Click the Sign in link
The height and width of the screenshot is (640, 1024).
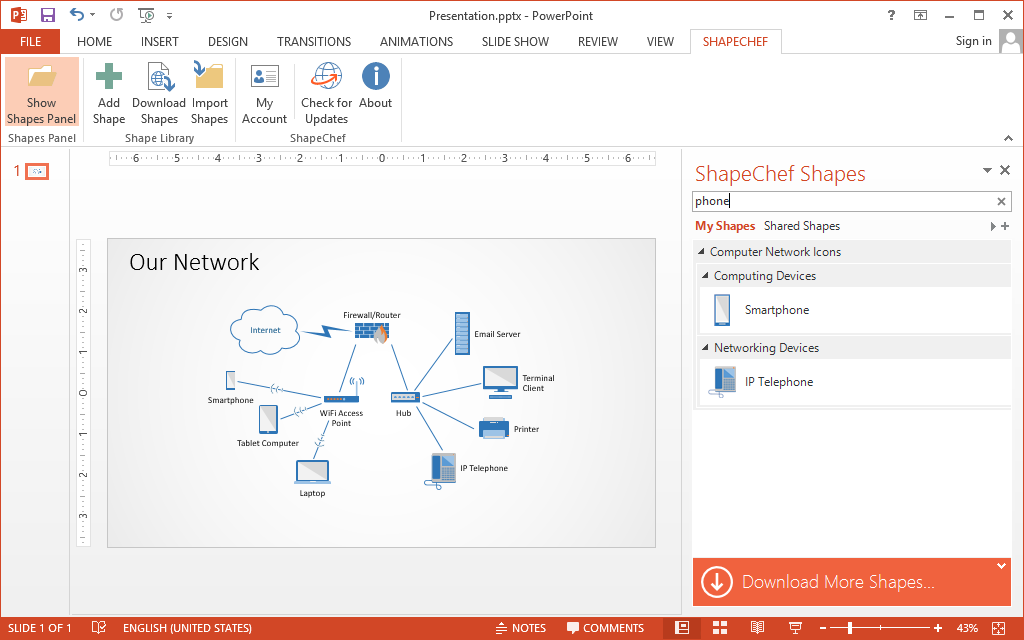point(973,41)
